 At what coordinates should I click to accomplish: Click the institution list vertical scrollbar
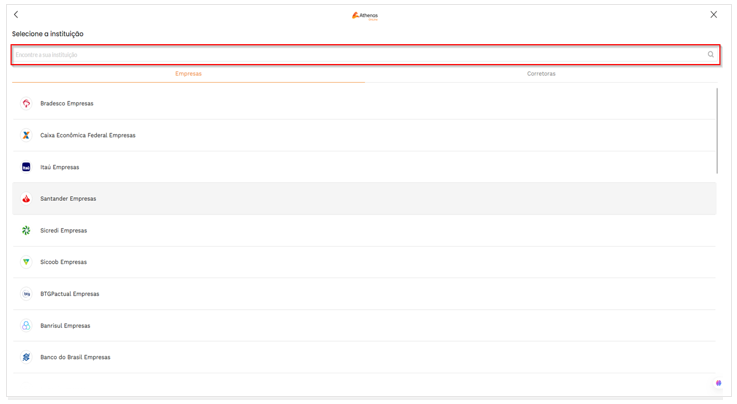(x=717, y=131)
